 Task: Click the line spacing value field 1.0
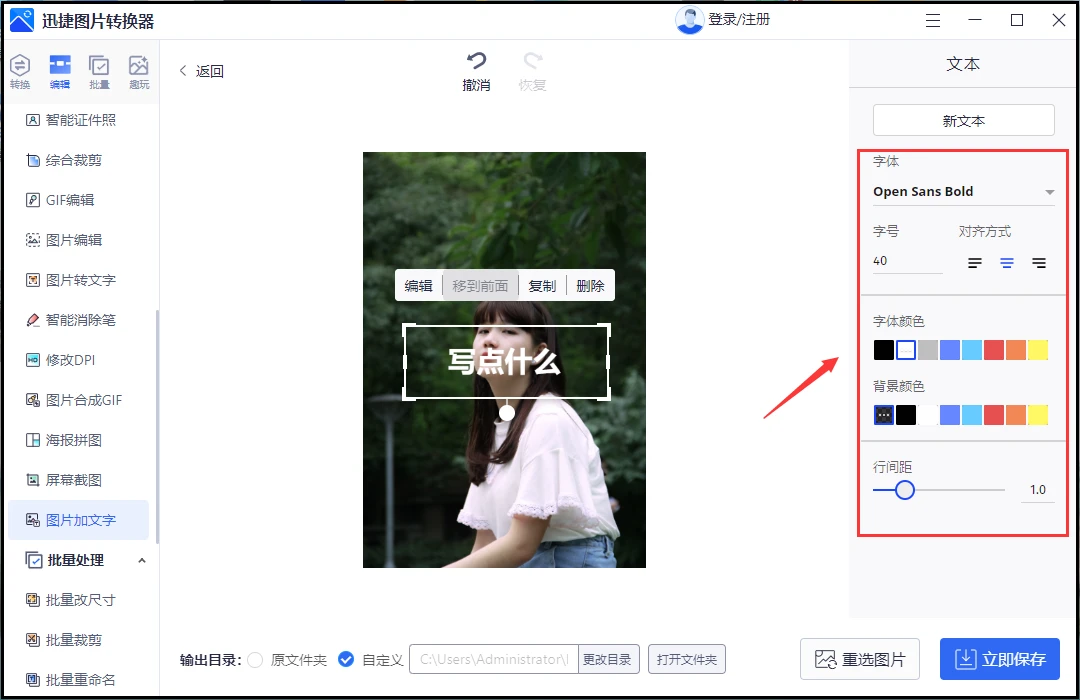pyautogui.click(x=1038, y=490)
